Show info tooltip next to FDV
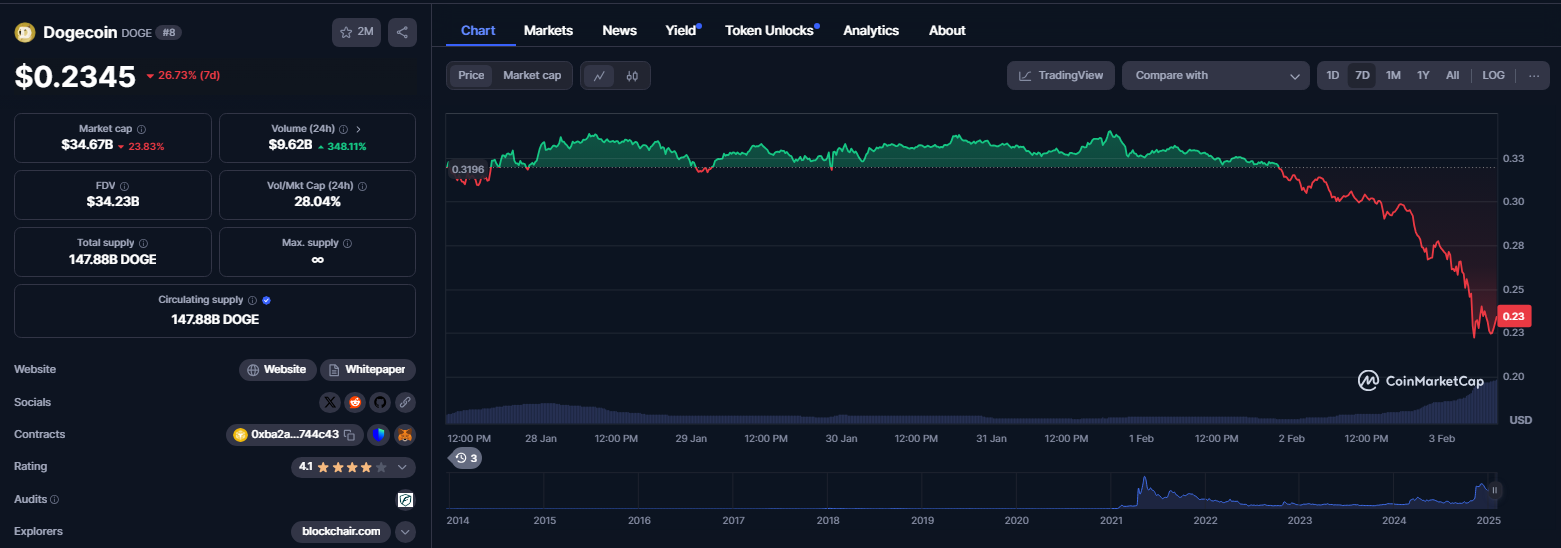 click(124, 186)
